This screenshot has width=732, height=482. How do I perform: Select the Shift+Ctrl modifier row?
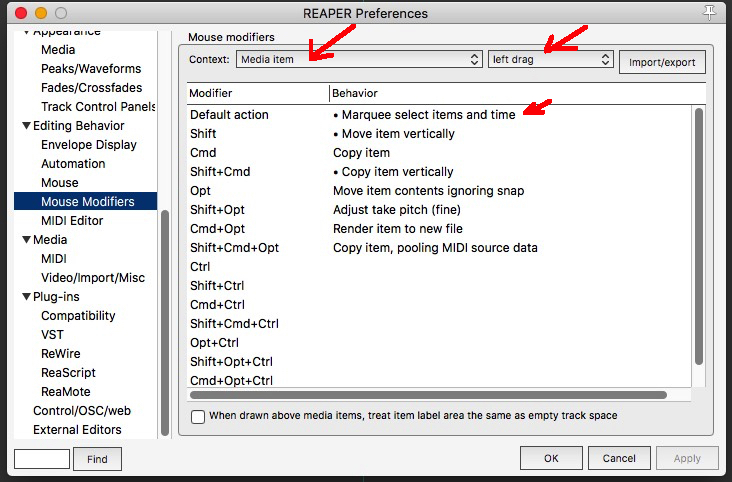tap(439, 285)
